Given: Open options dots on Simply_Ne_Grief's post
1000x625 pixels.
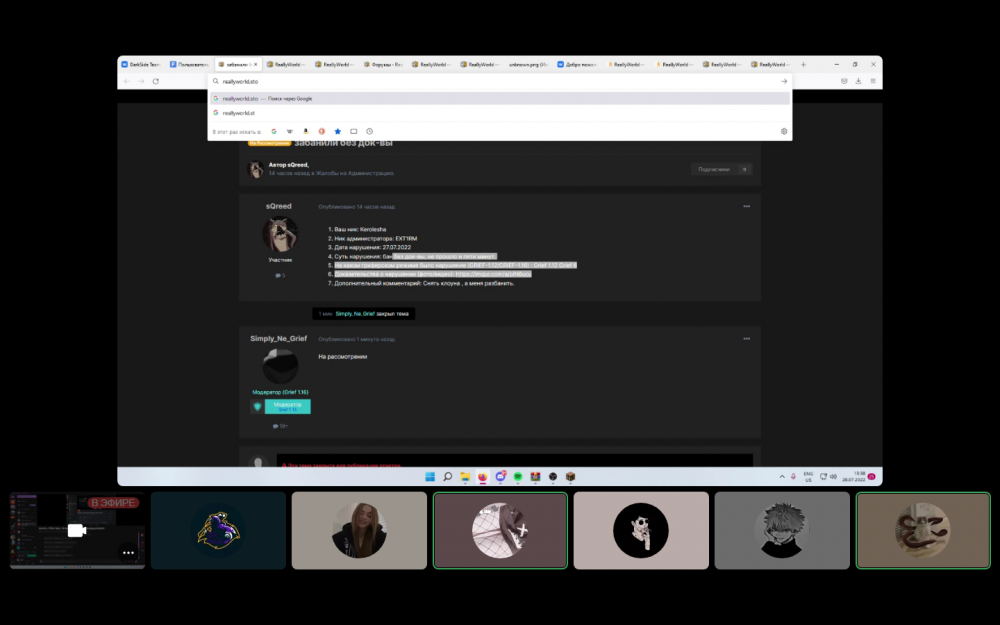Looking at the screenshot, I should point(746,339).
